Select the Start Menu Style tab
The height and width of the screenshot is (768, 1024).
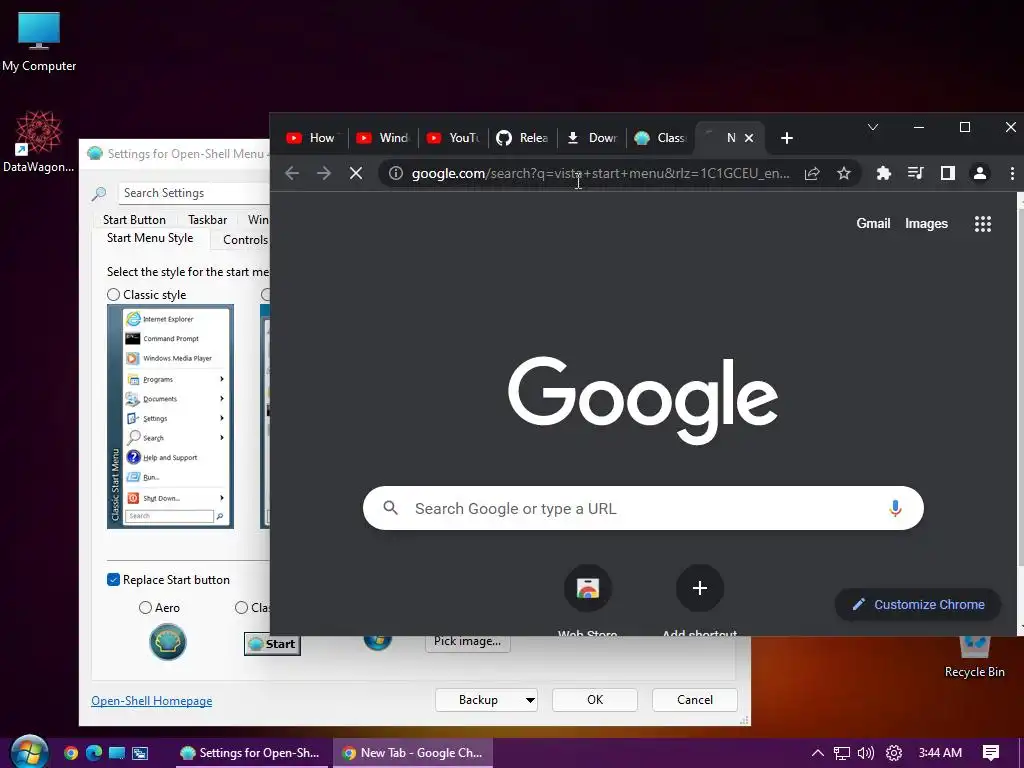(150, 238)
